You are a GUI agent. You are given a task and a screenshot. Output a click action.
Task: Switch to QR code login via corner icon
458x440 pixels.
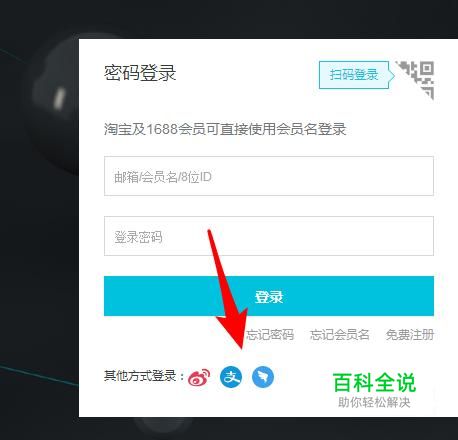(416, 79)
